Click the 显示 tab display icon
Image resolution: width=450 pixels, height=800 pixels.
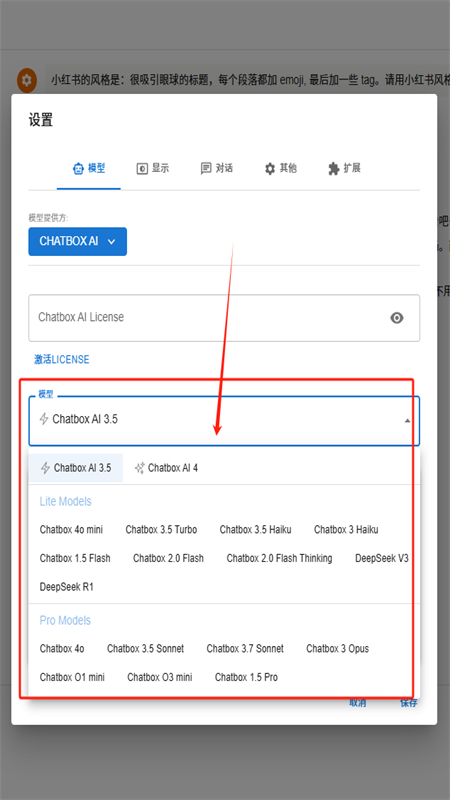(142, 169)
